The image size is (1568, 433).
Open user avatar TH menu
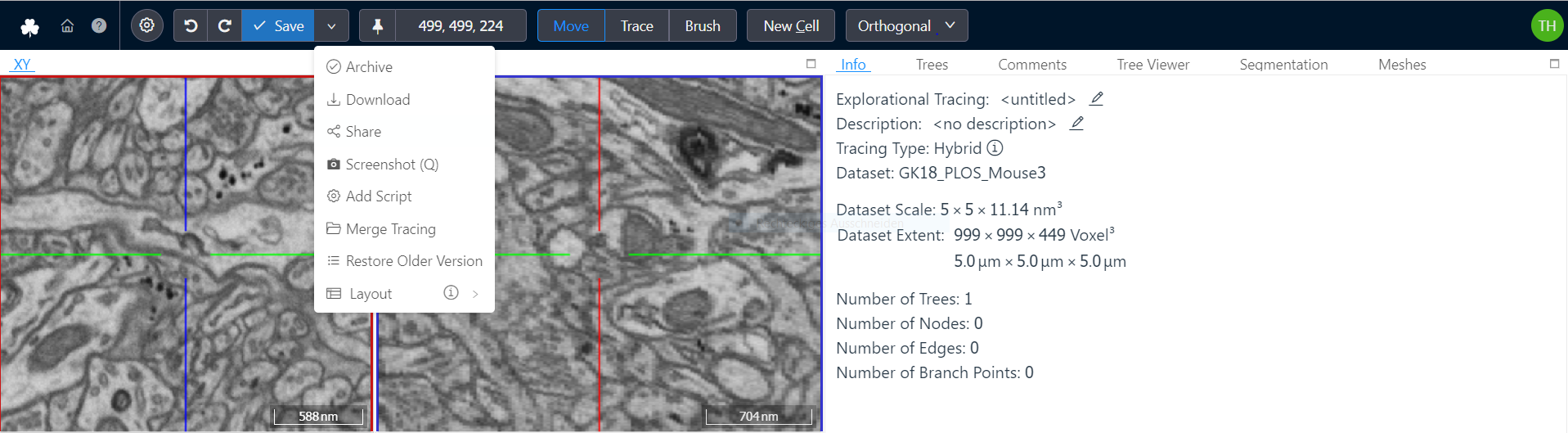(x=1547, y=25)
